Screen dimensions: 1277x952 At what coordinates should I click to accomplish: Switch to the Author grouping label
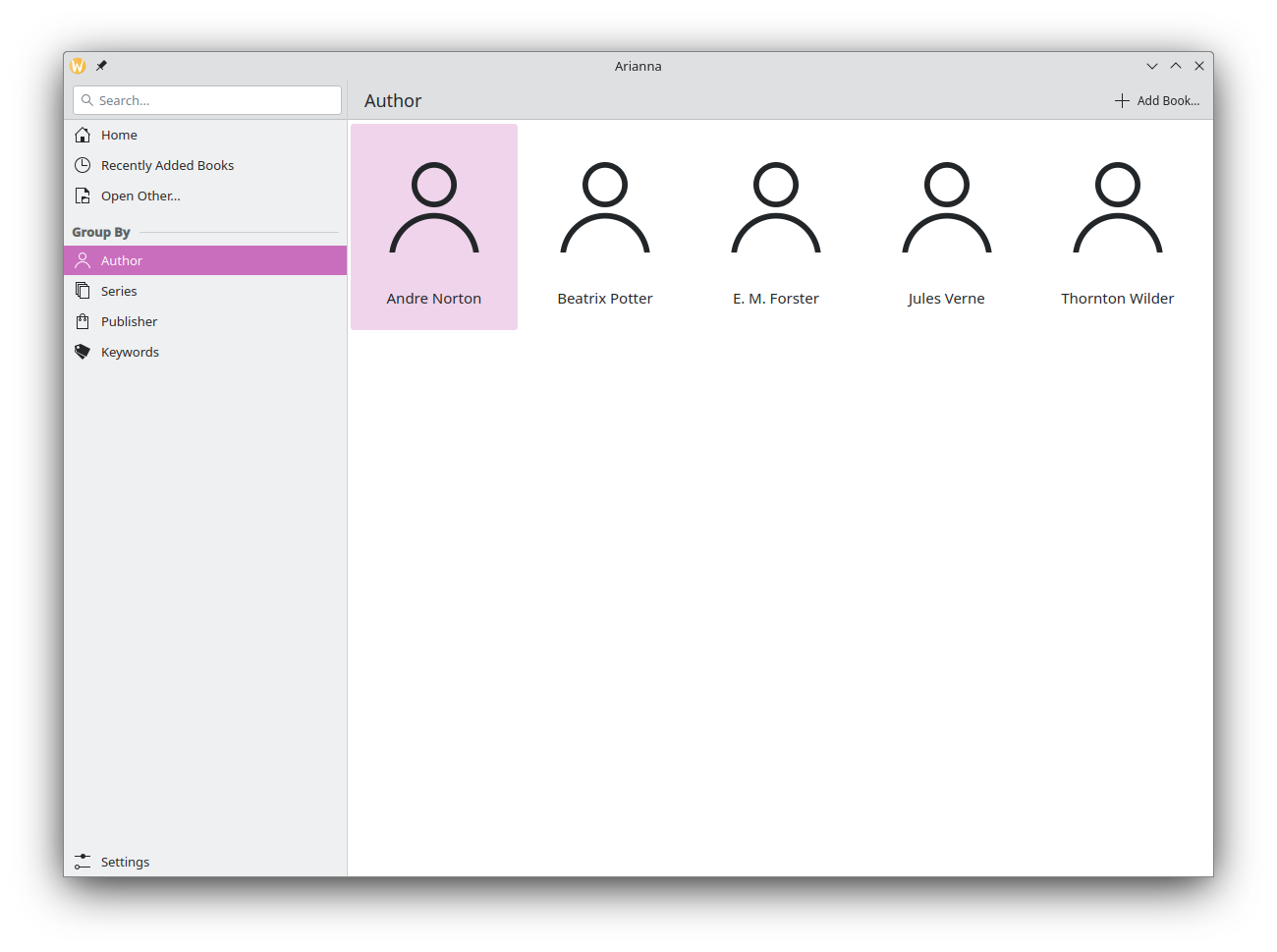tap(122, 260)
